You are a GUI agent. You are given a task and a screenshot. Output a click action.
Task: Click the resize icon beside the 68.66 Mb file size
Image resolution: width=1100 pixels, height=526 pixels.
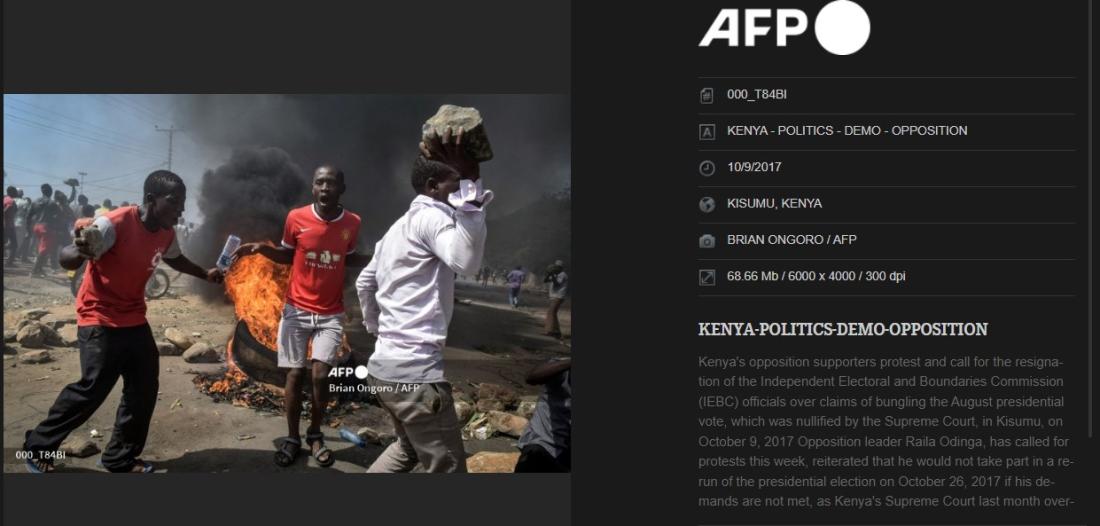pyautogui.click(x=707, y=278)
